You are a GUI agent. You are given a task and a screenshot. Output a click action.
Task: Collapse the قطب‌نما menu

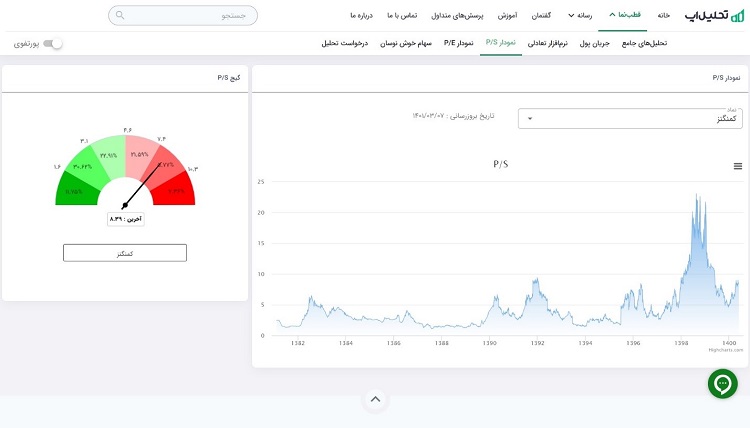(x=625, y=15)
